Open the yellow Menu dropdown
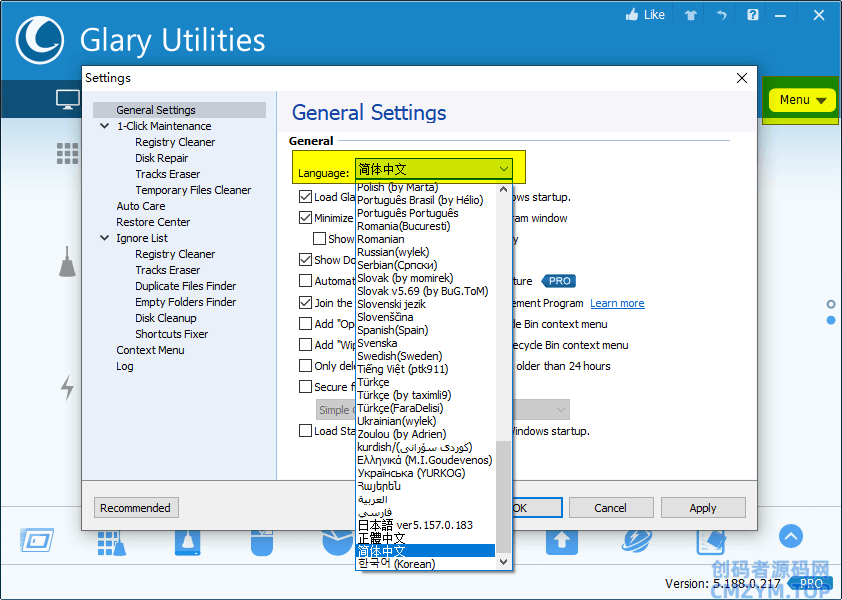Viewport: 842px width, 600px height. (x=802, y=100)
